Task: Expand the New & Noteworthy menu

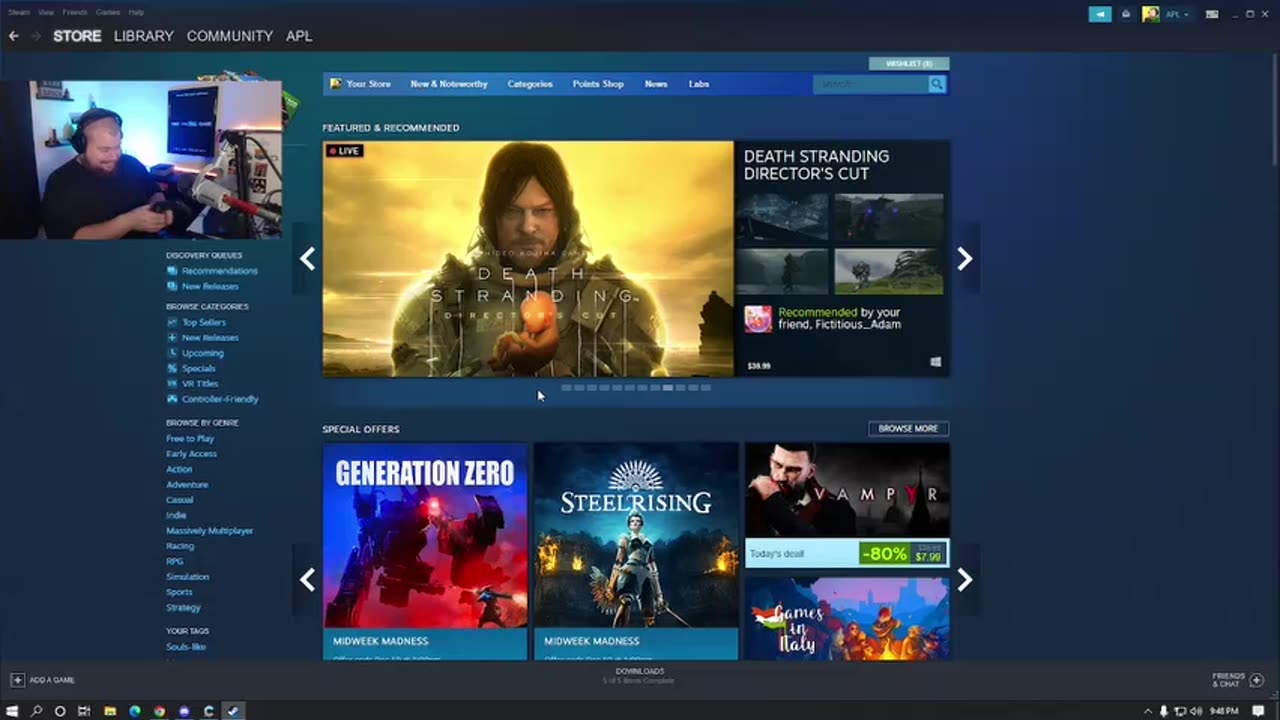Action: [449, 84]
